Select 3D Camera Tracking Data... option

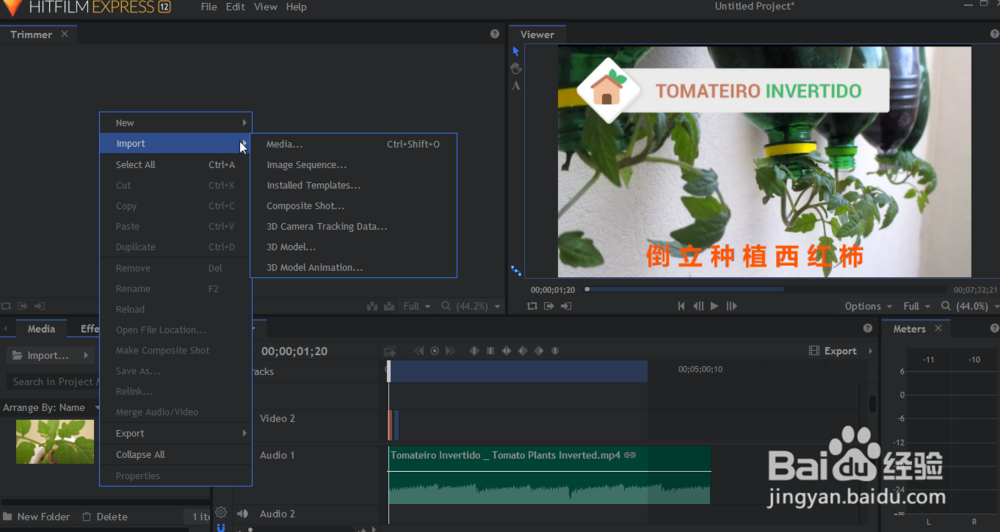[x=353, y=226]
